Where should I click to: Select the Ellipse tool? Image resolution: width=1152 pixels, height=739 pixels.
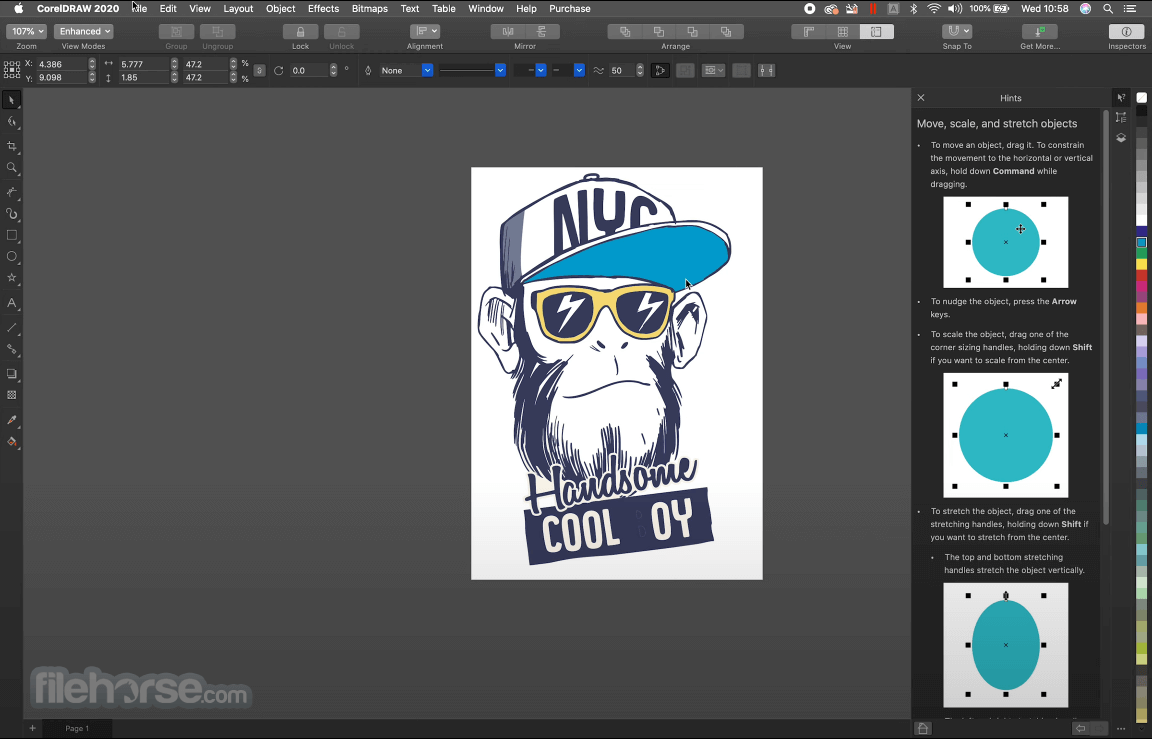tap(12, 256)
